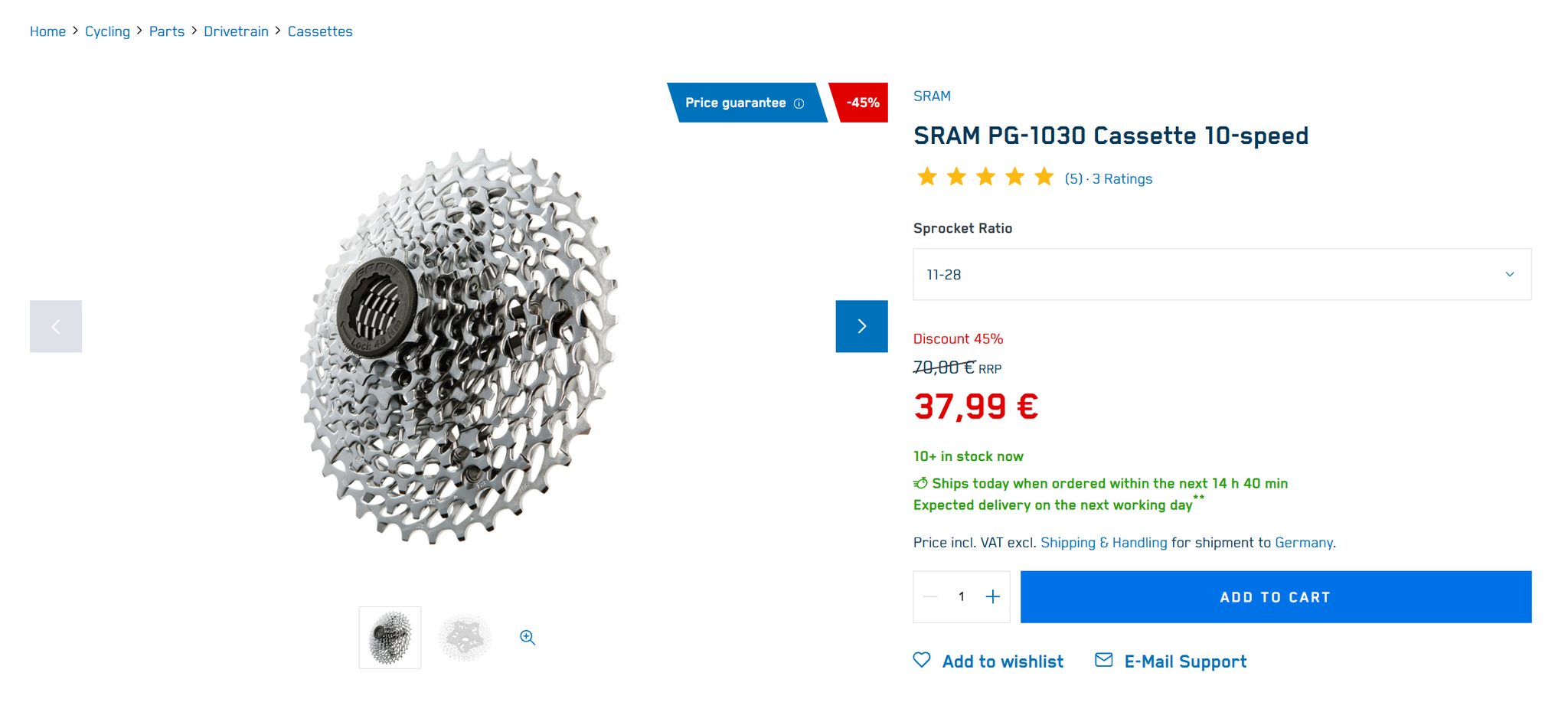Screen dimensions: 1568x712
Task: Open Shipping & Handling details link
Action: (x=1103, y=542)
